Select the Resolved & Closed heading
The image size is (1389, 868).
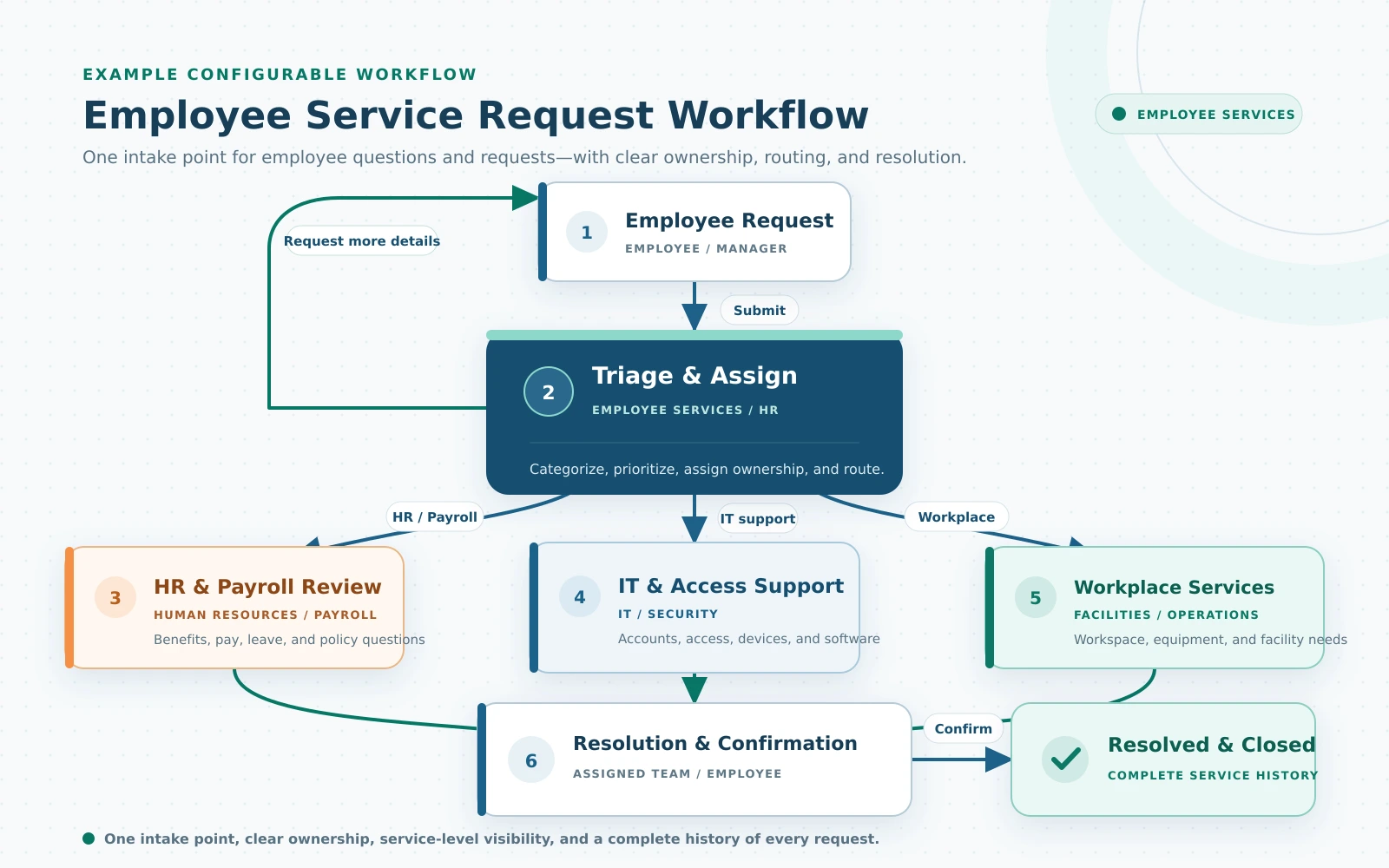pyautogui.click(x=1212, y=745)
